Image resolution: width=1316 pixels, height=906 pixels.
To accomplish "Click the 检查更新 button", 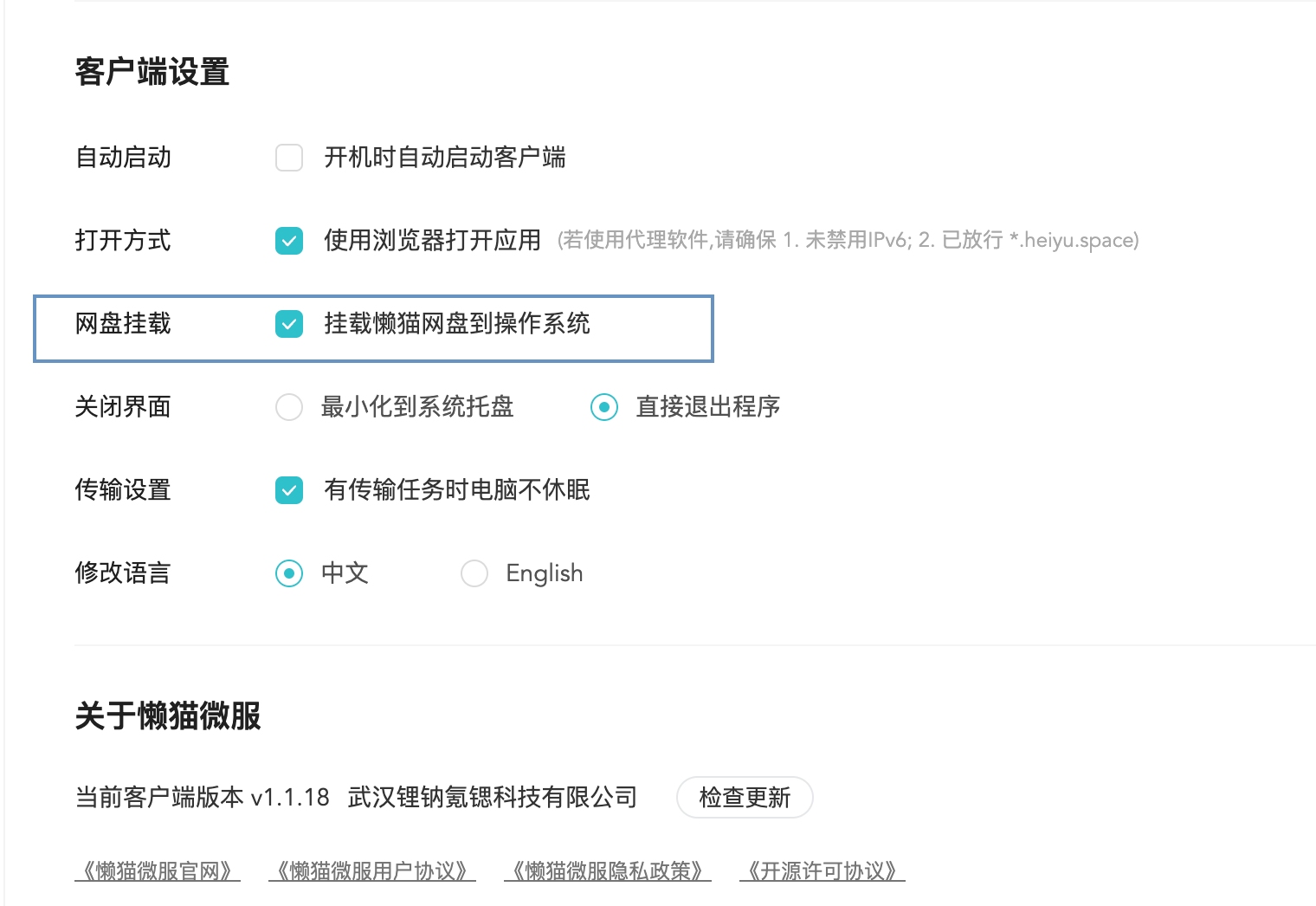I will [745, 797].
